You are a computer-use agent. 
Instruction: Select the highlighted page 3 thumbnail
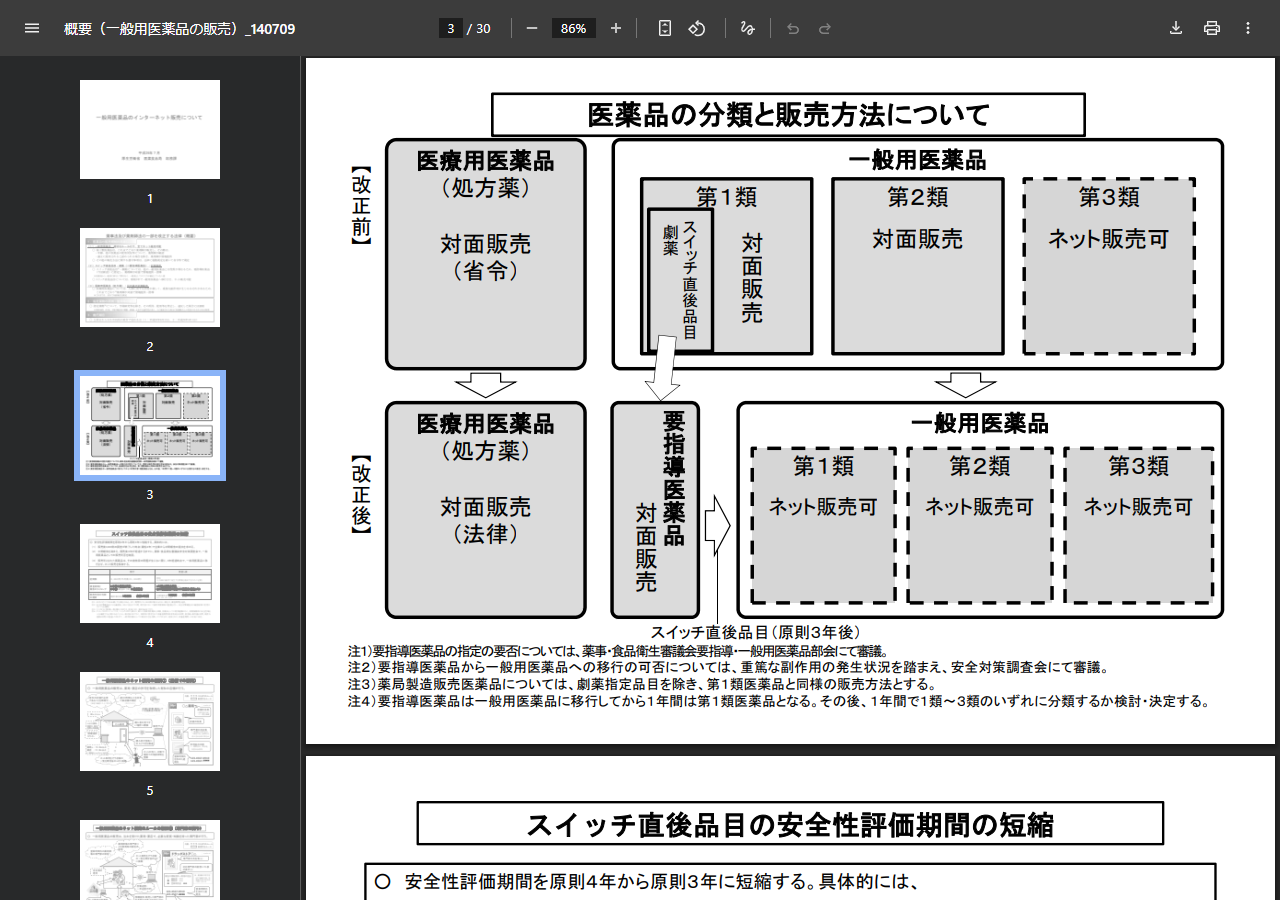(x=150, y=426)
